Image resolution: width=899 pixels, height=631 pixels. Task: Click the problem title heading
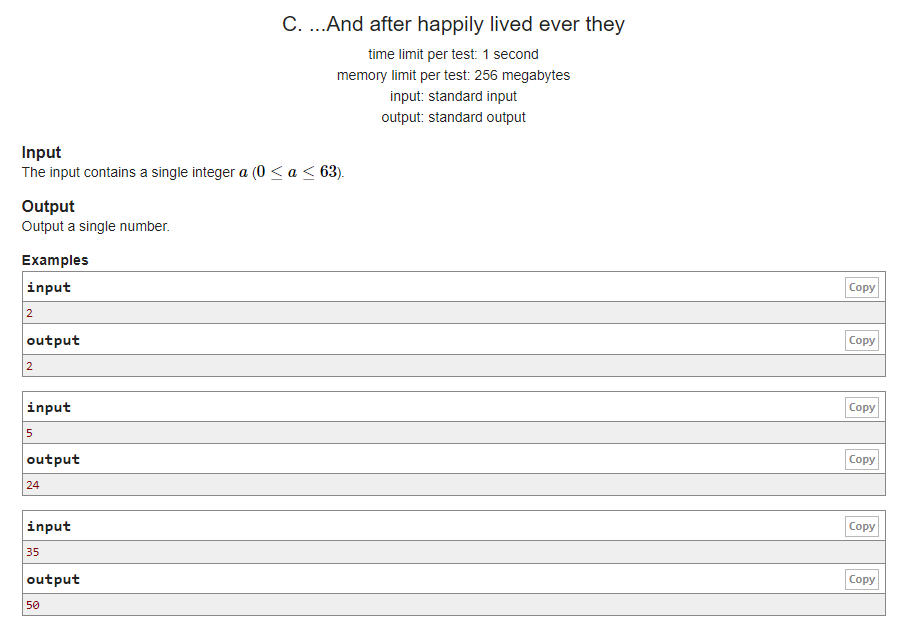click(453, 24)
